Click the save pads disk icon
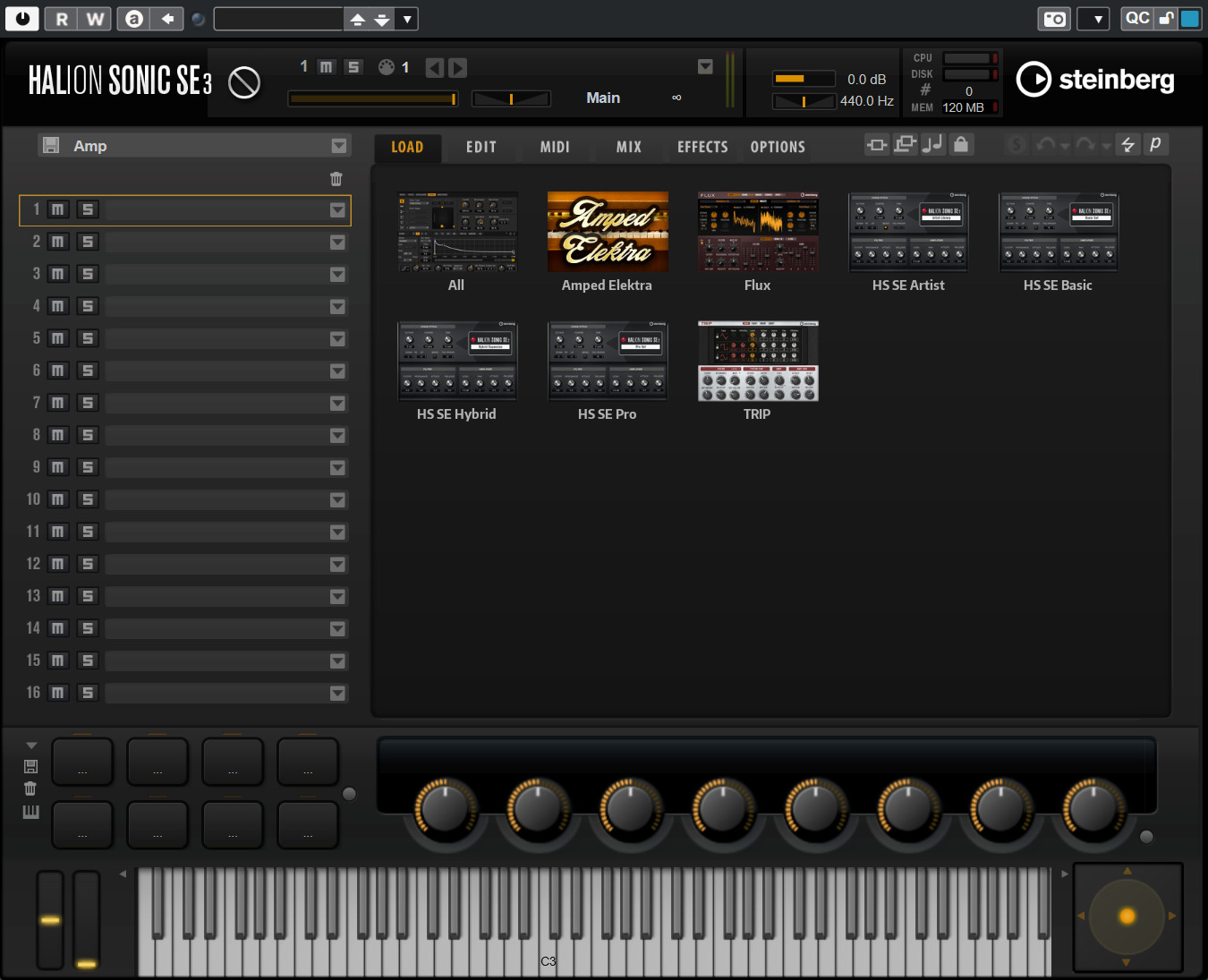1208x980 pixels. [x=30, y=766]
